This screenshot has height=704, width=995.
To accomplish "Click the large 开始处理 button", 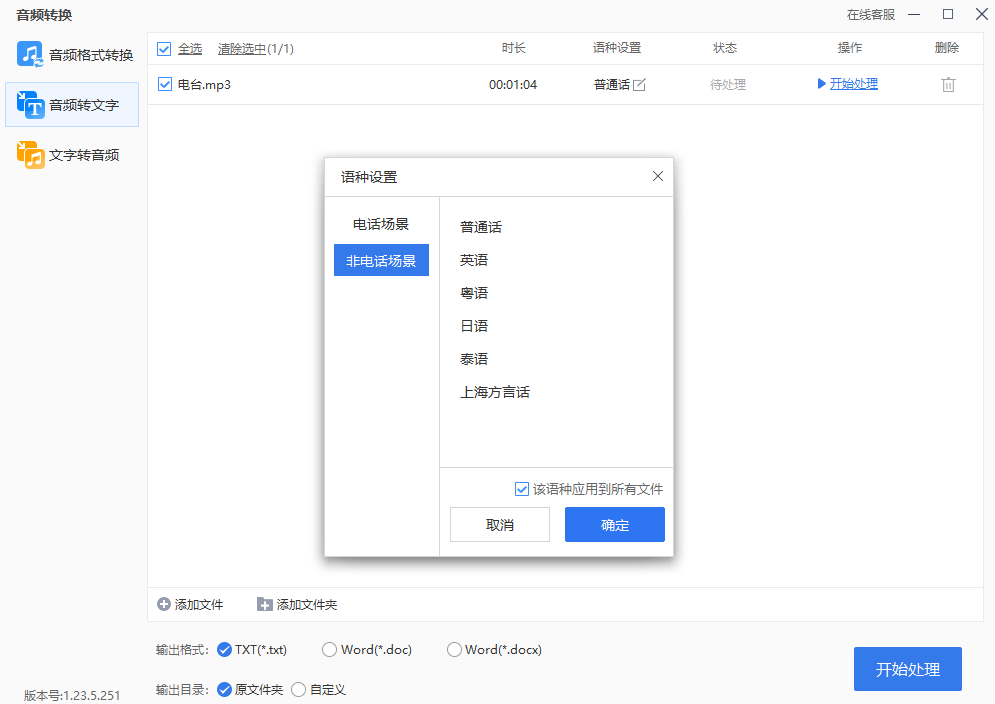I will pyautogui.click(x=907, y=669).
